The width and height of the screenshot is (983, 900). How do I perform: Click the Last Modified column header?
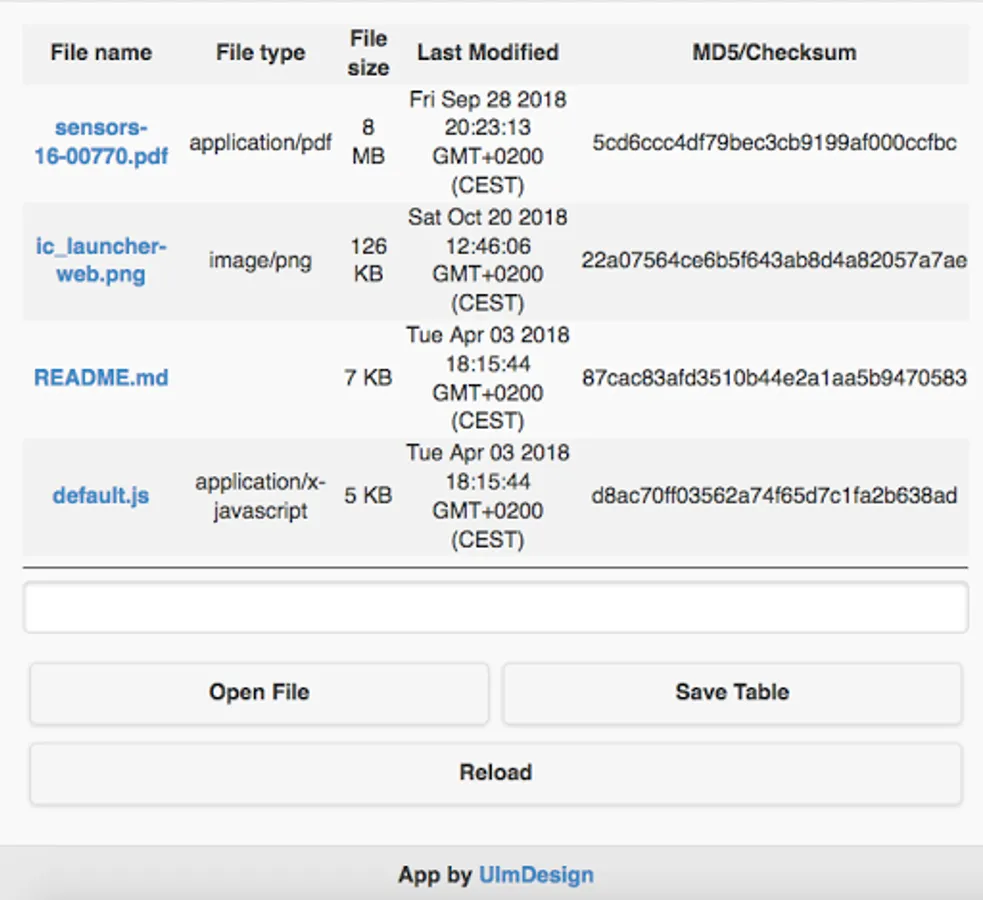488,53
